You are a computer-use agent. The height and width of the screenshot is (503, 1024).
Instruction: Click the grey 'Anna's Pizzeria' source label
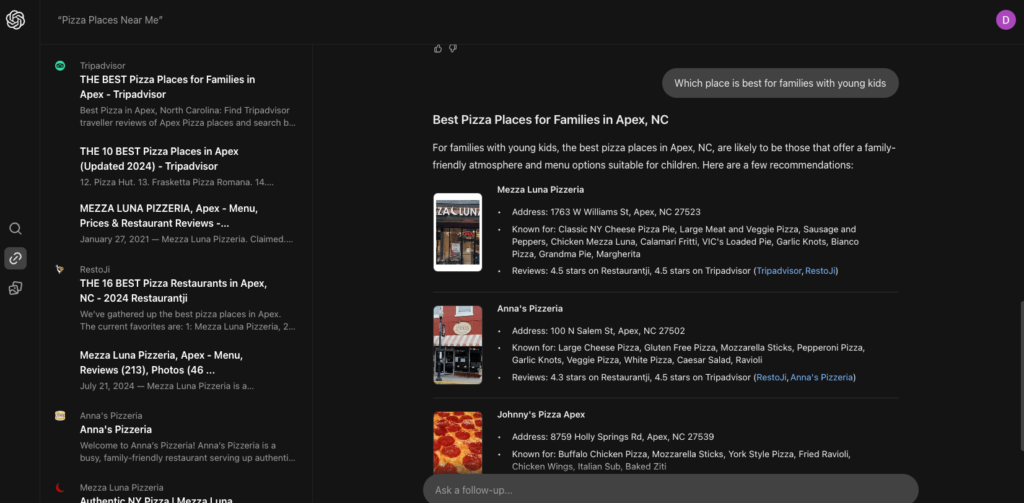point(111,415)
